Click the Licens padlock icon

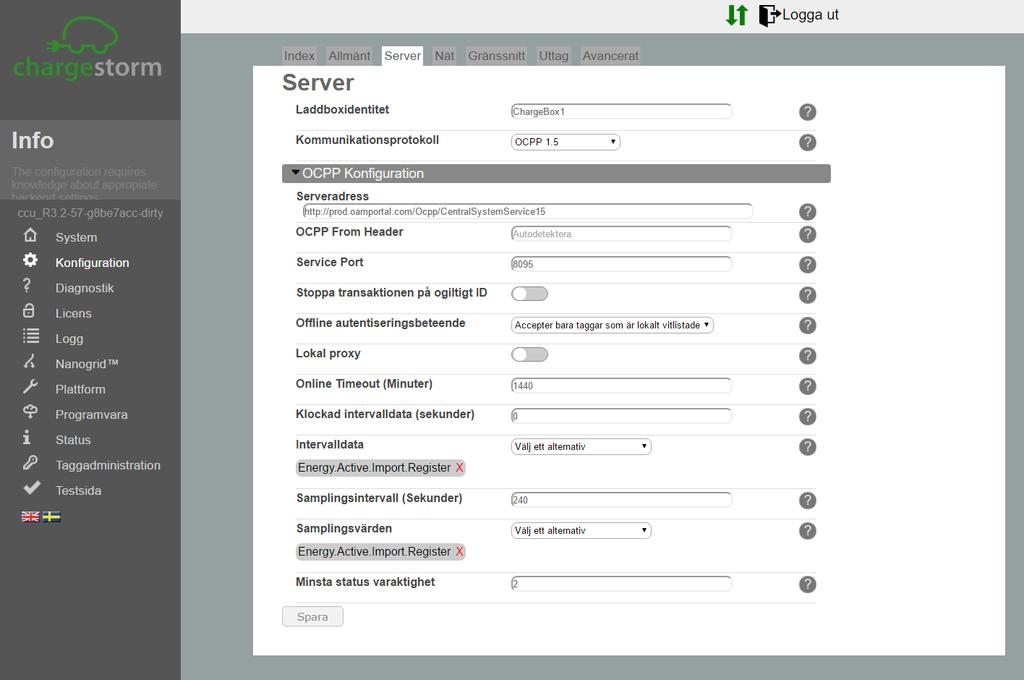29,311
